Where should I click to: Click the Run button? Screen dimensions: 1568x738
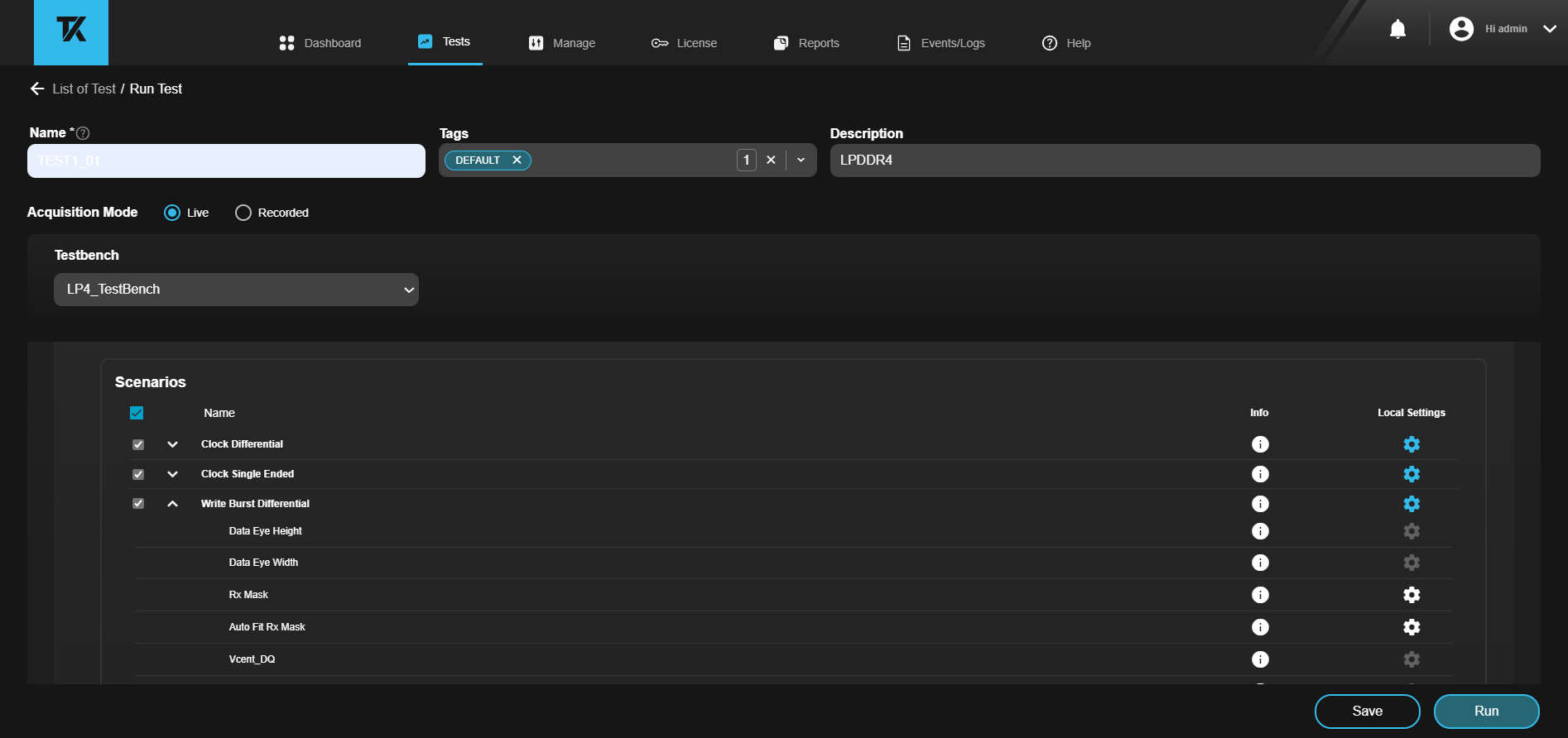(x=1486, y=712)
